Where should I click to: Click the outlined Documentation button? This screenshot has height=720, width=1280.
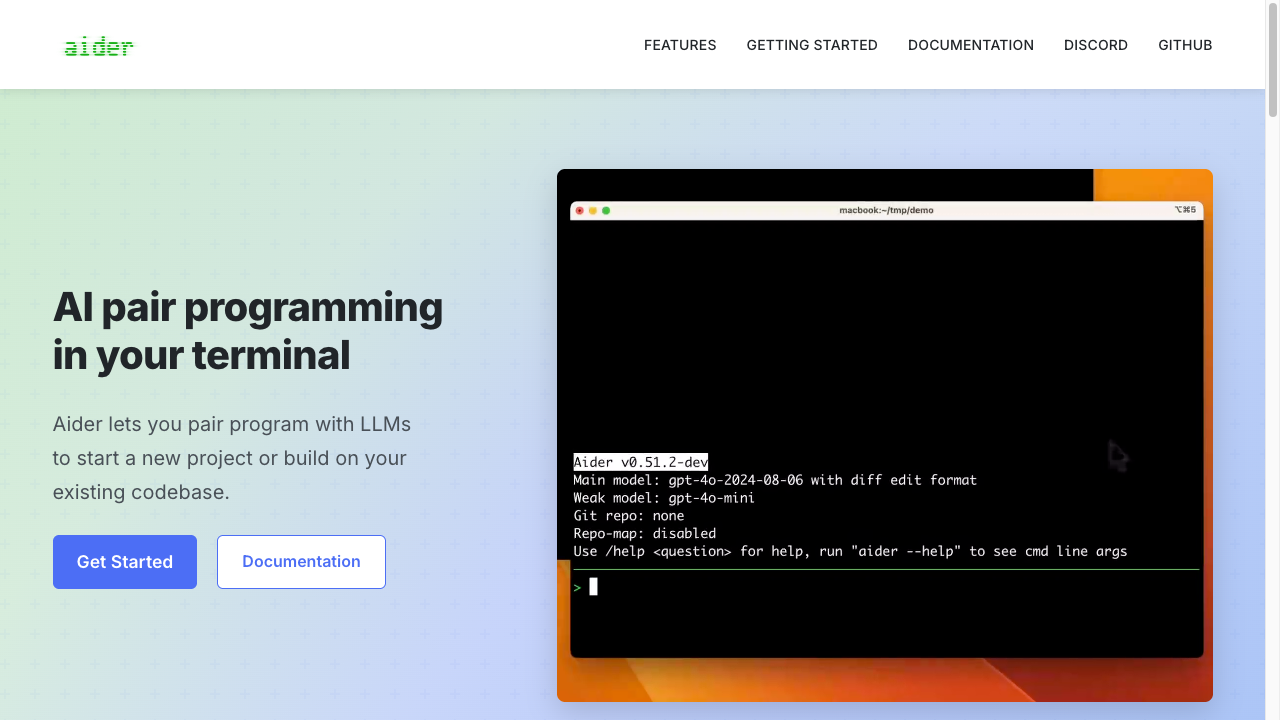(x=301, y=562)
